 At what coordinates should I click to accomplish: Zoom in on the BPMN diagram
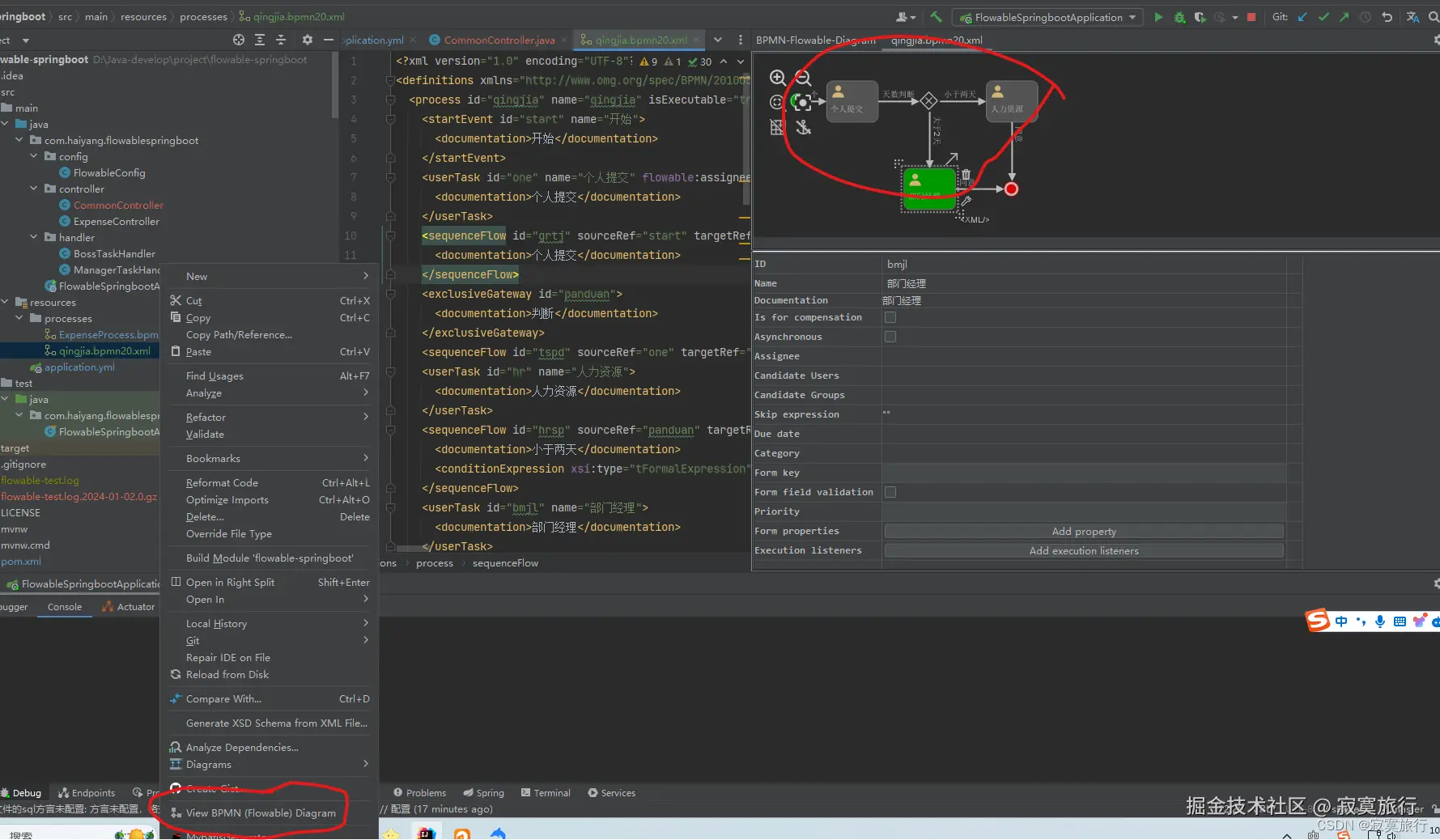[x=778, y=78]
